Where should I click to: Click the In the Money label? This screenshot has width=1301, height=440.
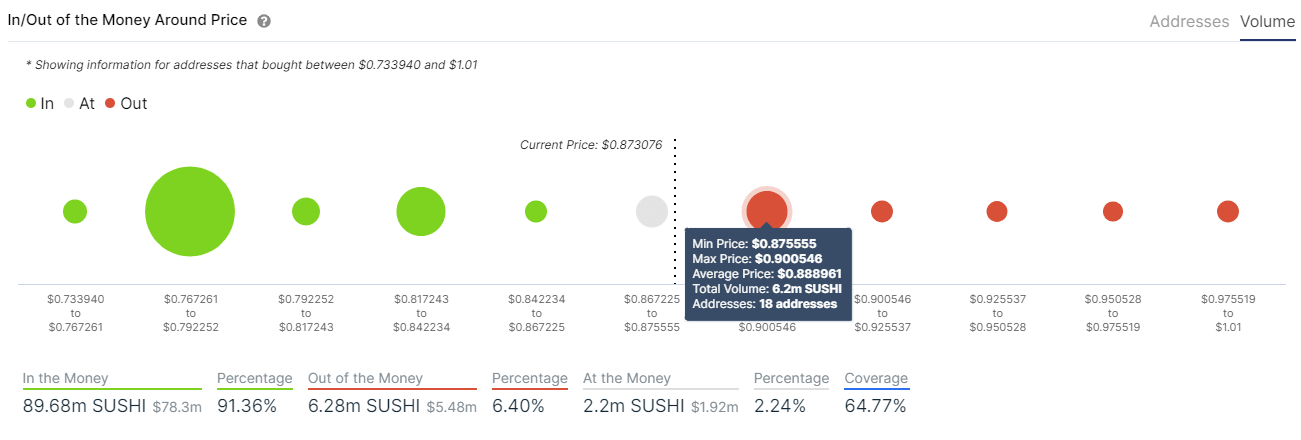pos(66,378)
